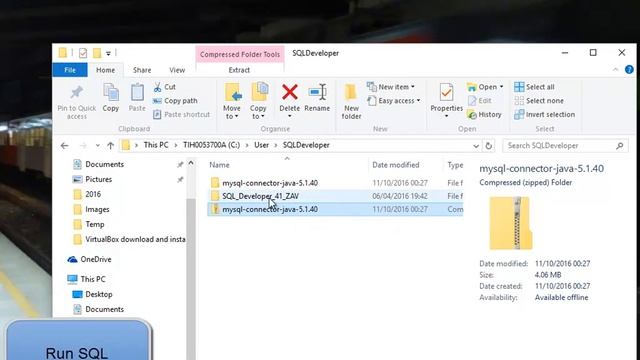640x360 pixels.
Task: Select SQL_Developer_41_ZAV folder
Action: click(x=335, y=196)
